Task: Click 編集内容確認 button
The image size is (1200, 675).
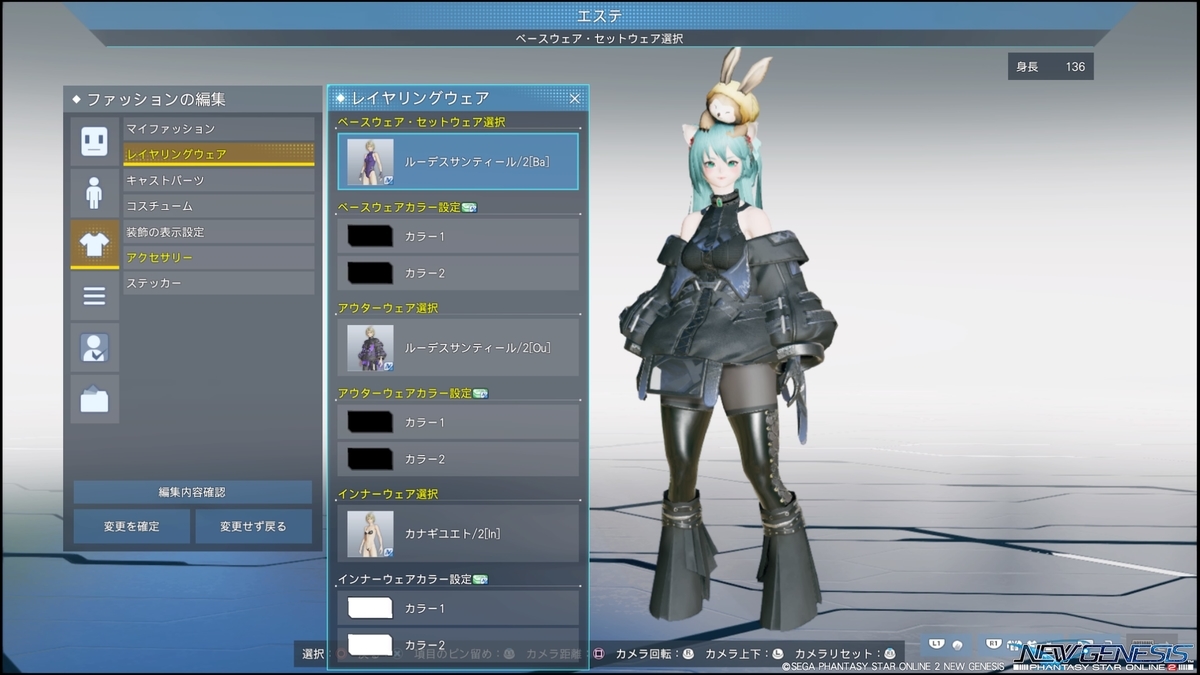Action: tap(192, 492)
